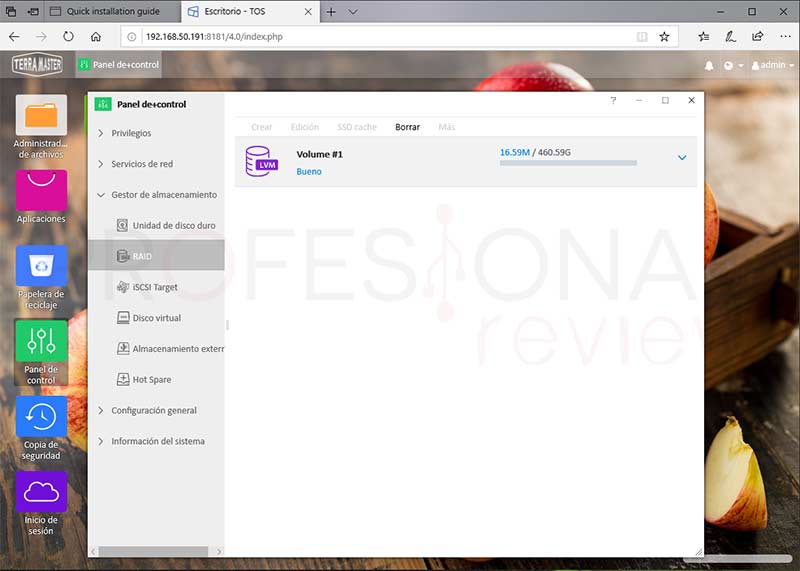800x571 pixels.
Task: Add page to favorites star
Action: click(664, 37)
